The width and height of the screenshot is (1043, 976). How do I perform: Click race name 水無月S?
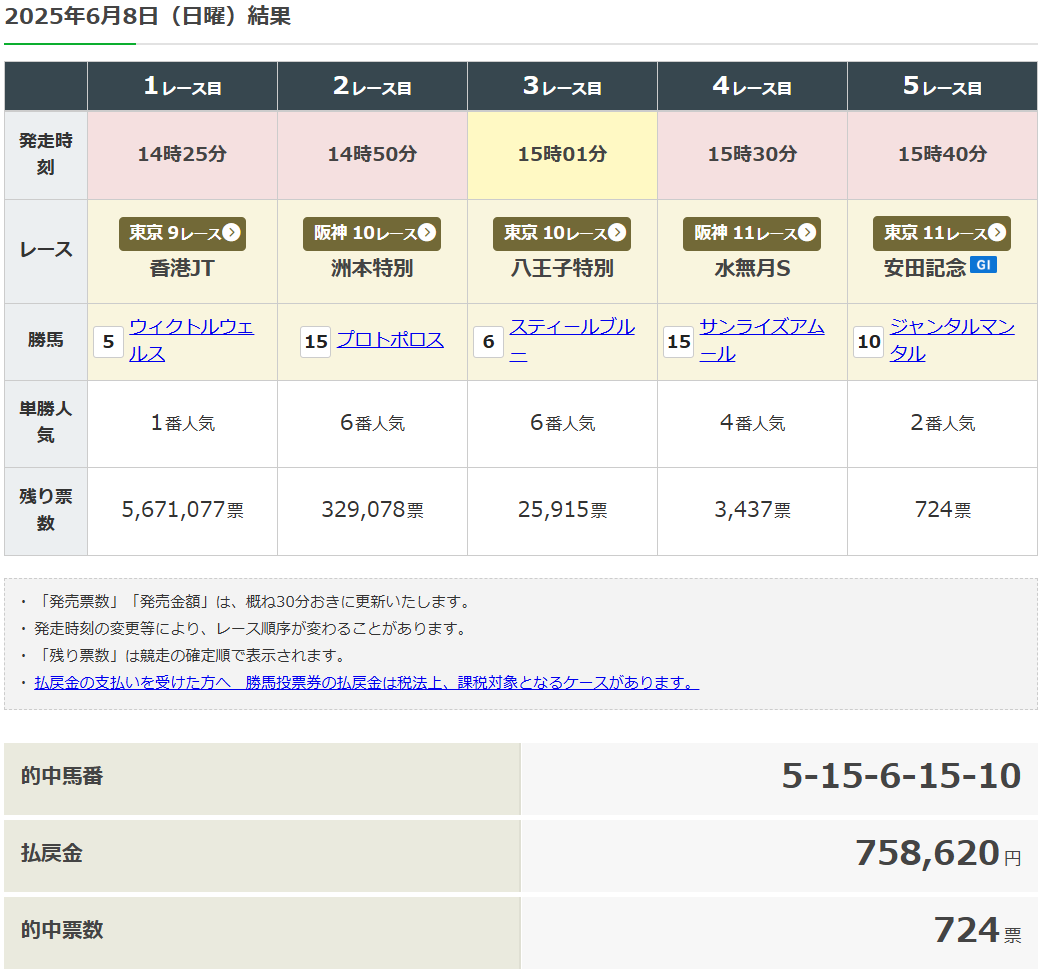(x=752, y=268)
